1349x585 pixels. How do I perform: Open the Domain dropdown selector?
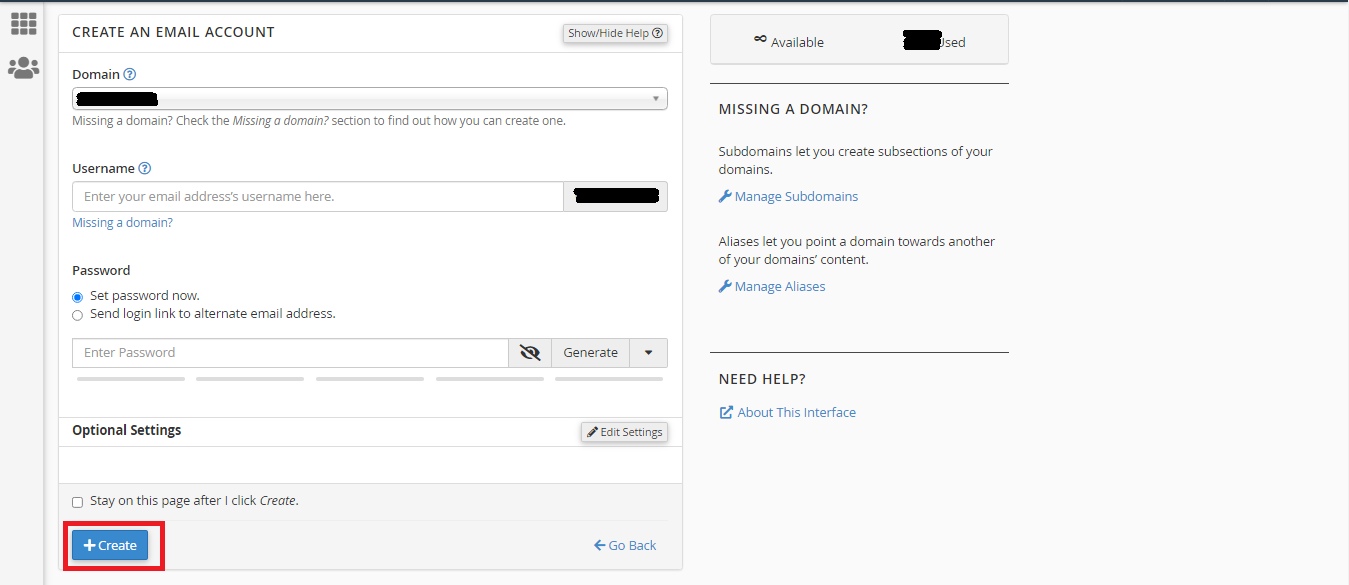[370, 99]
